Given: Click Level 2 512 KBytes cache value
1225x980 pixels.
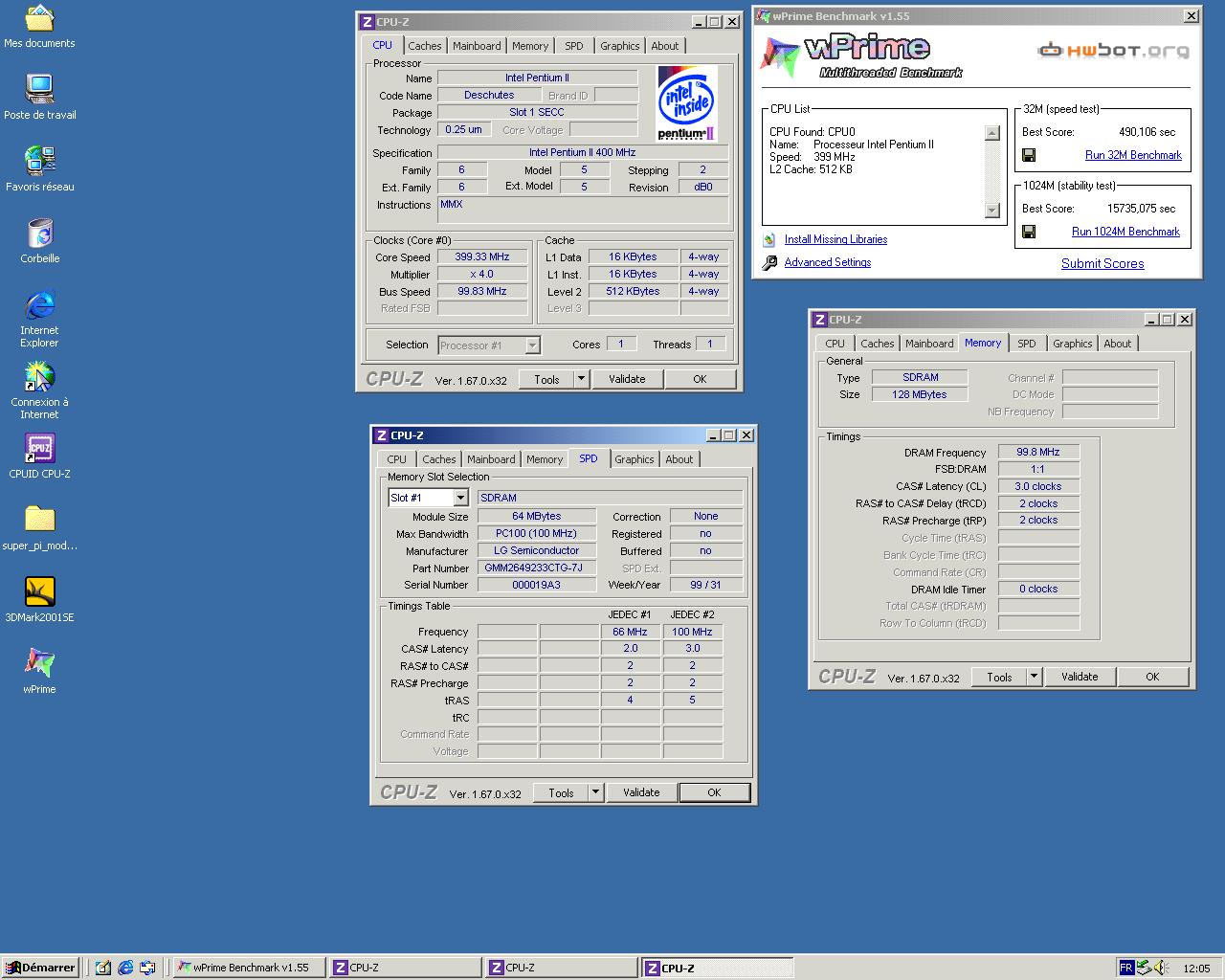Looking at the screenshot, I should click(x=633, y=291).
